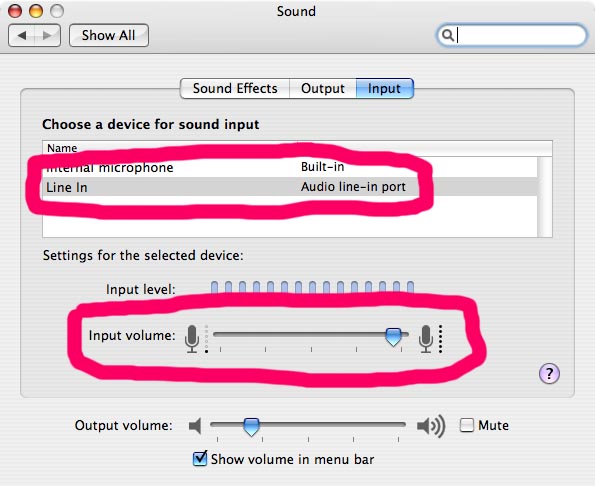595x486 pixels.
Task: Focus the search field in toolbar
Action: point(512,35)
